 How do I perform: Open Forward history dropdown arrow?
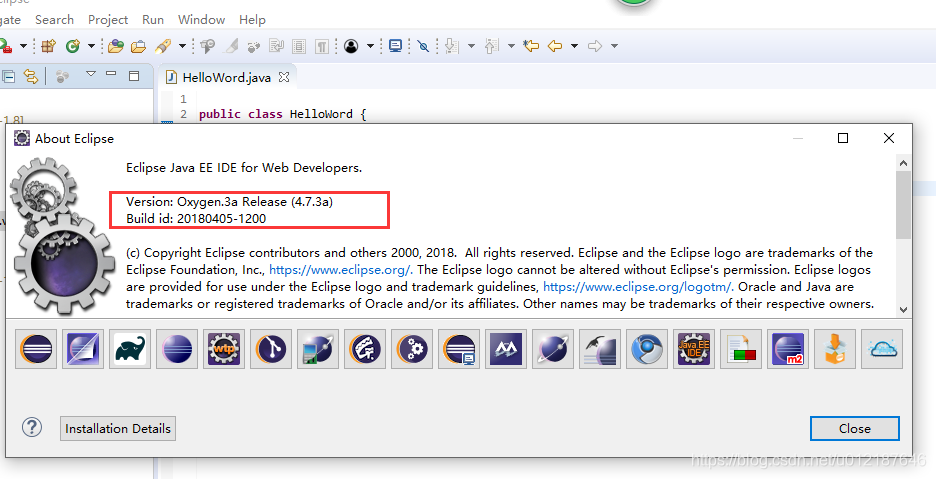614,46
